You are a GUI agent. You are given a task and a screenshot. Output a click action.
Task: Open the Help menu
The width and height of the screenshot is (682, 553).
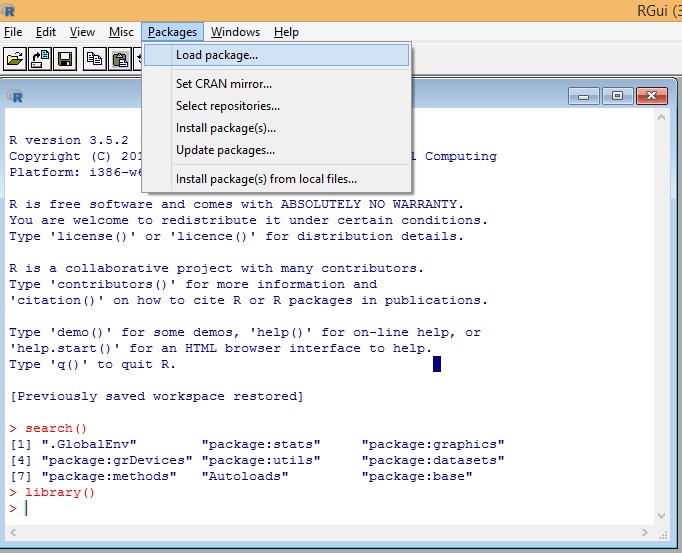click(x=286, y=32)
